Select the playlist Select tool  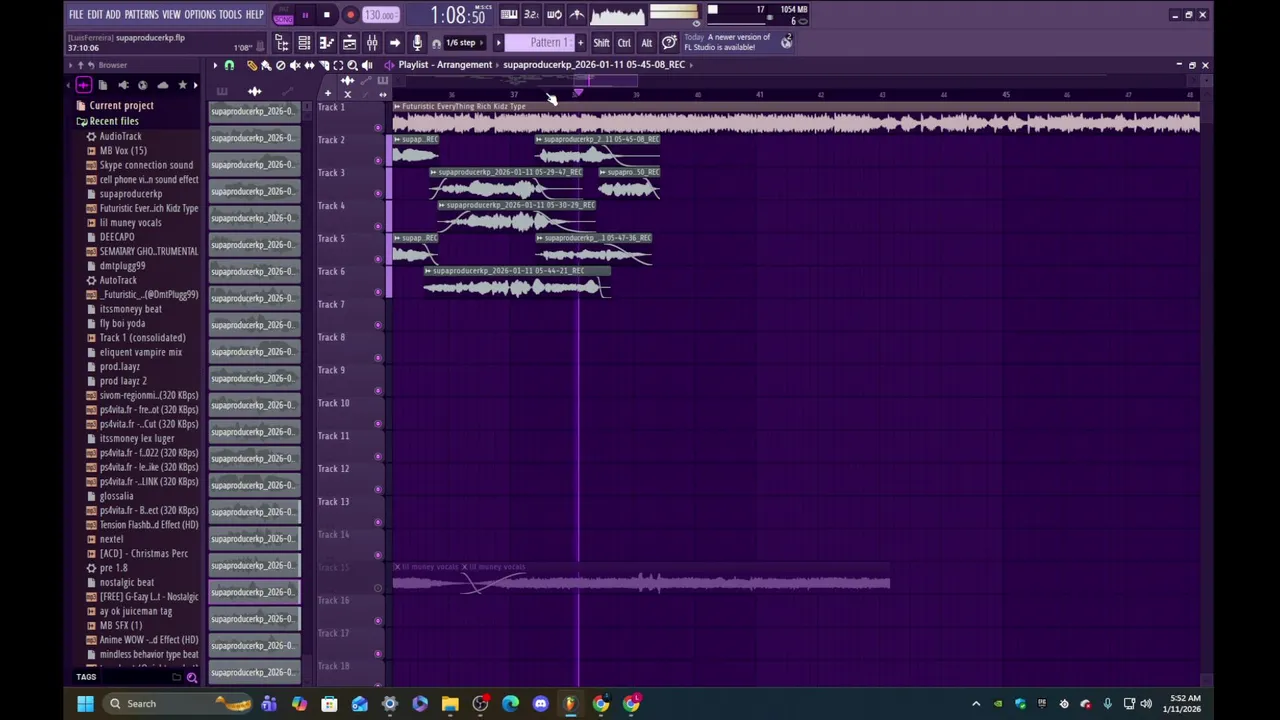[338, 65]
